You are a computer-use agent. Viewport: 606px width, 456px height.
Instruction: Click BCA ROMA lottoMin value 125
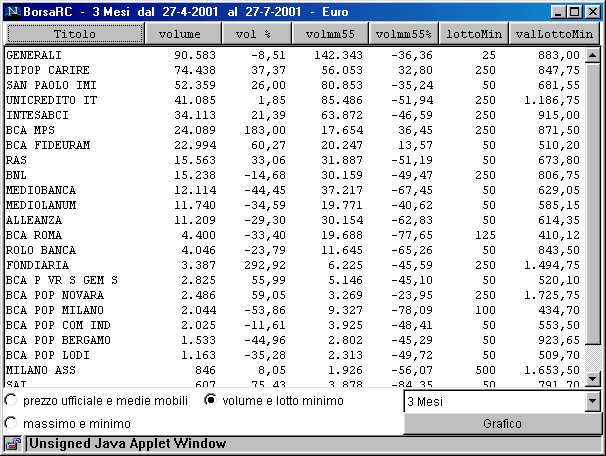pyautogui.click(x=485, y=235)
